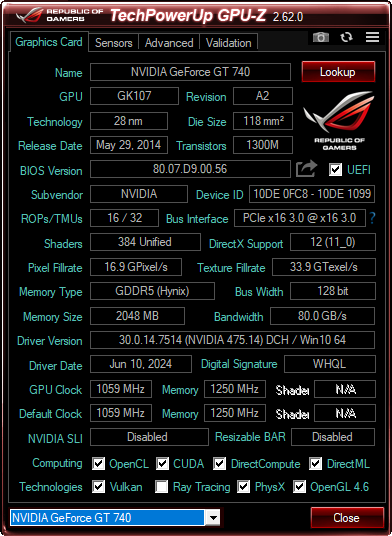
Task: Toggle the DirectCompute checkbox
Action: point(219,464)
